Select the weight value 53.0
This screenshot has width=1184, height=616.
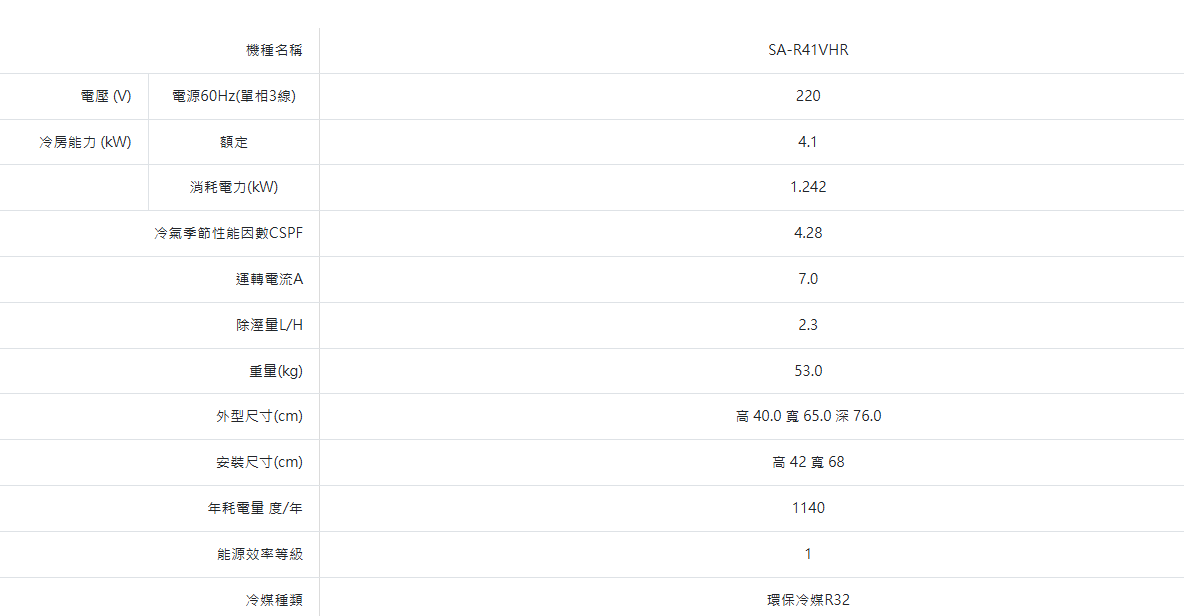coord(808,371)
